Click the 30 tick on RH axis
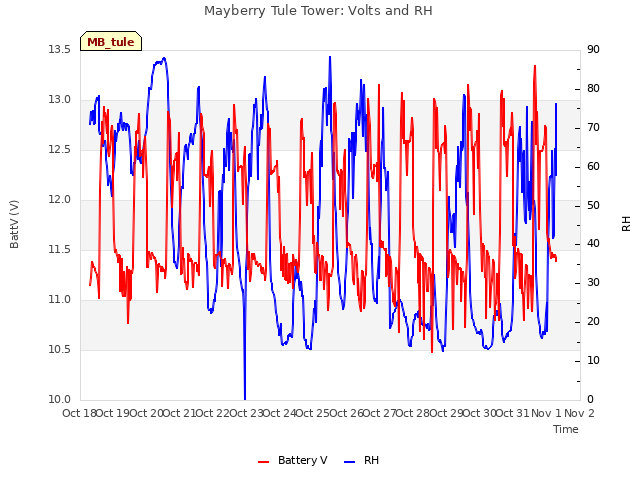640x480 pixels. coord(593,283)
